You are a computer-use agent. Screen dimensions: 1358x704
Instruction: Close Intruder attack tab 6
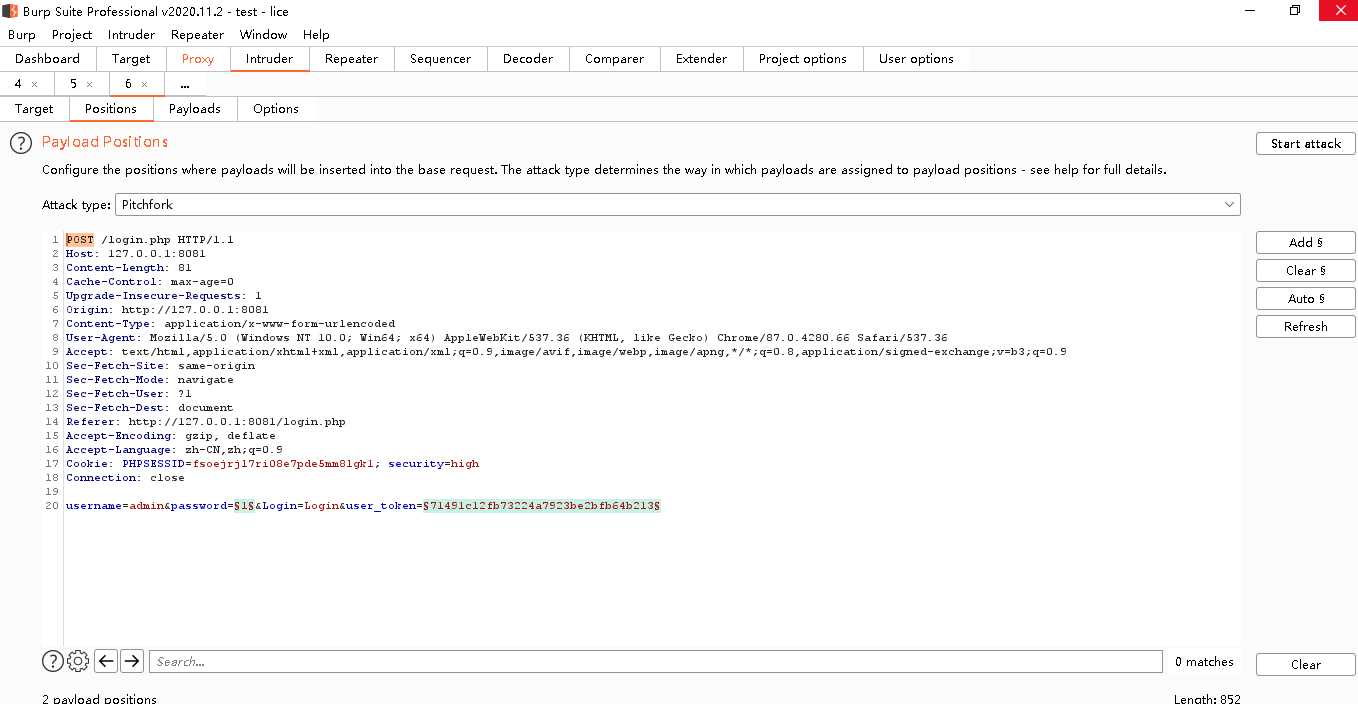pos(144,85)
